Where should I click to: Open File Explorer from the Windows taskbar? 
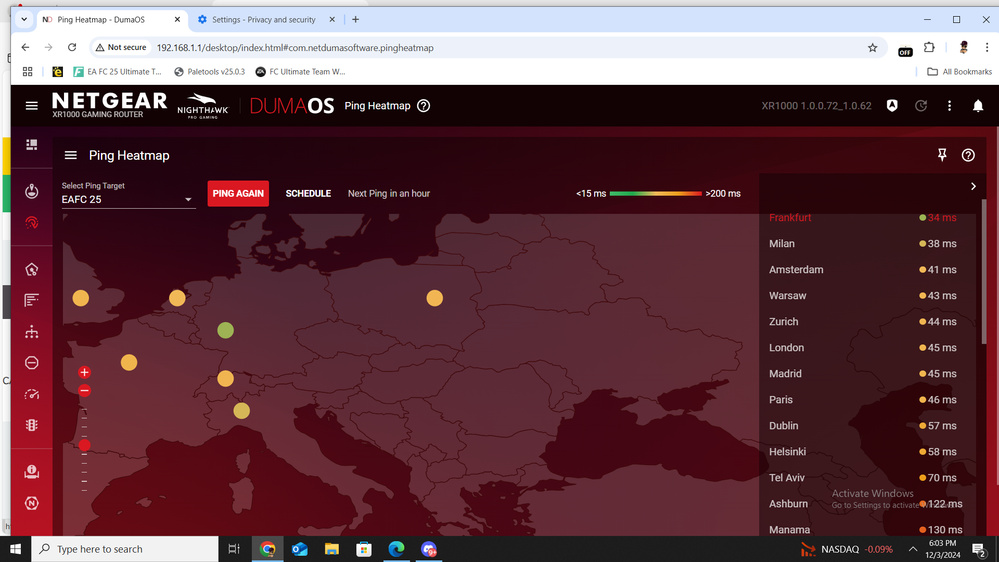click(332, 549)
